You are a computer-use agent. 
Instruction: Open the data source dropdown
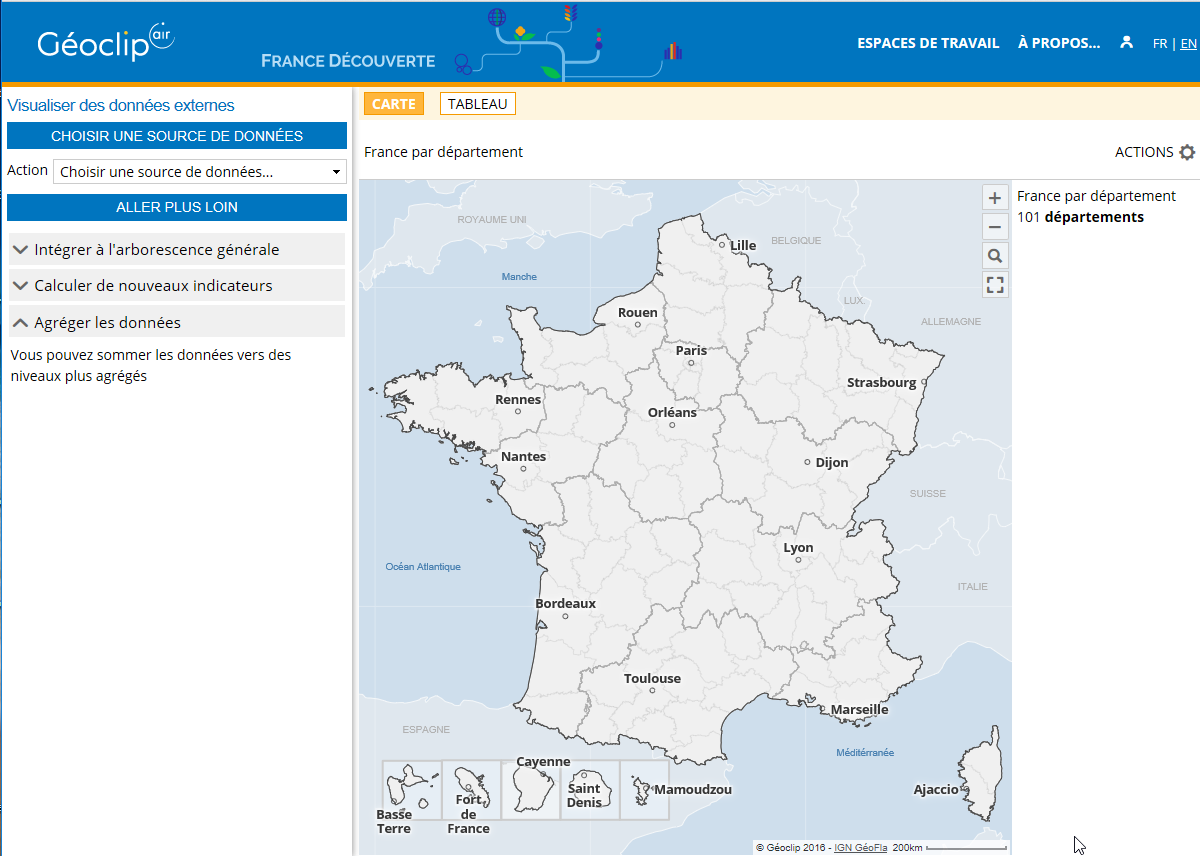click(x=200, y=172)
